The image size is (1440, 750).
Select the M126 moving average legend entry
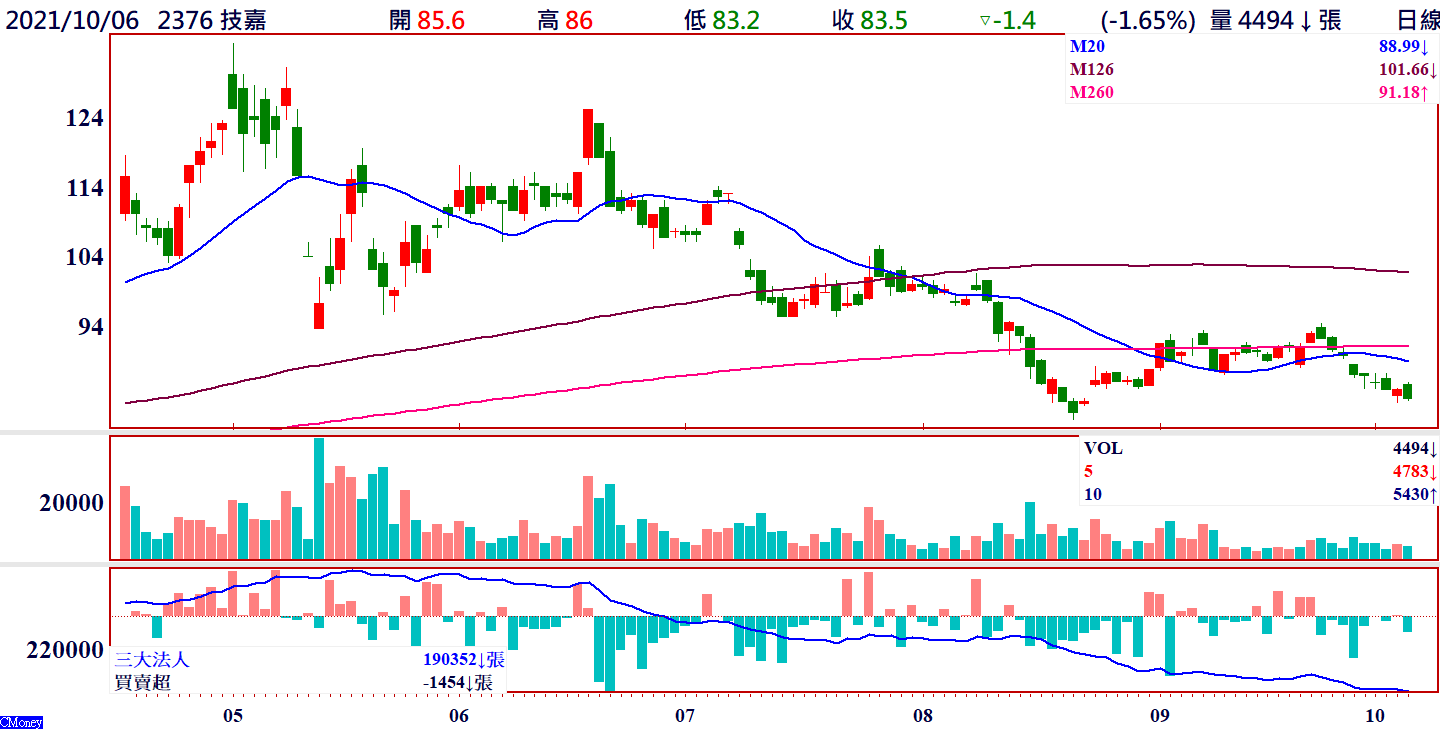click(1091, 70)
